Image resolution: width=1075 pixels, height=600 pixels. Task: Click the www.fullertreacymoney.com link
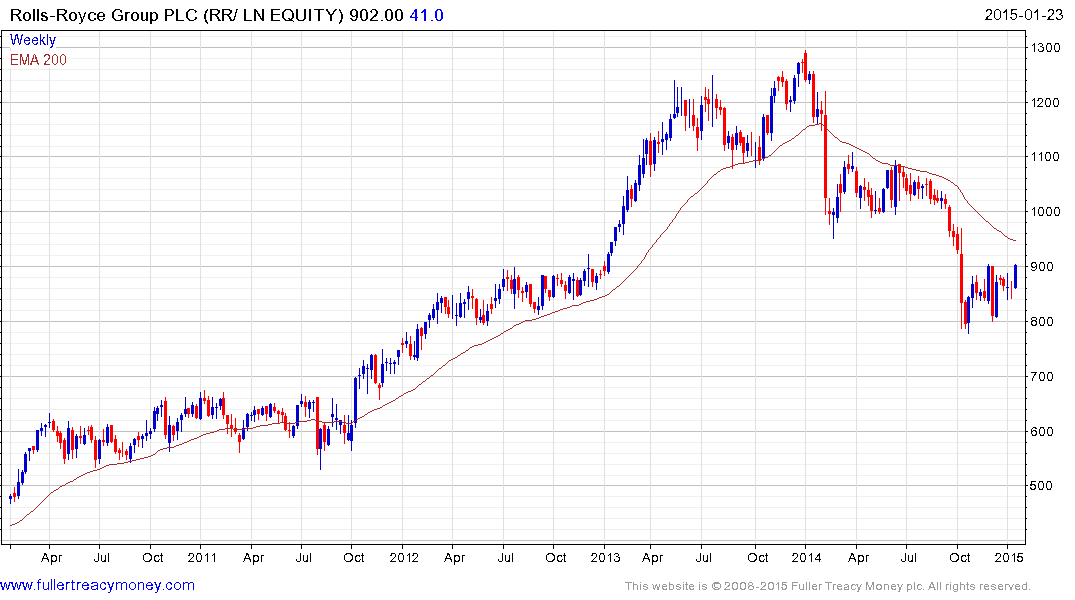[x=97, y=585]
